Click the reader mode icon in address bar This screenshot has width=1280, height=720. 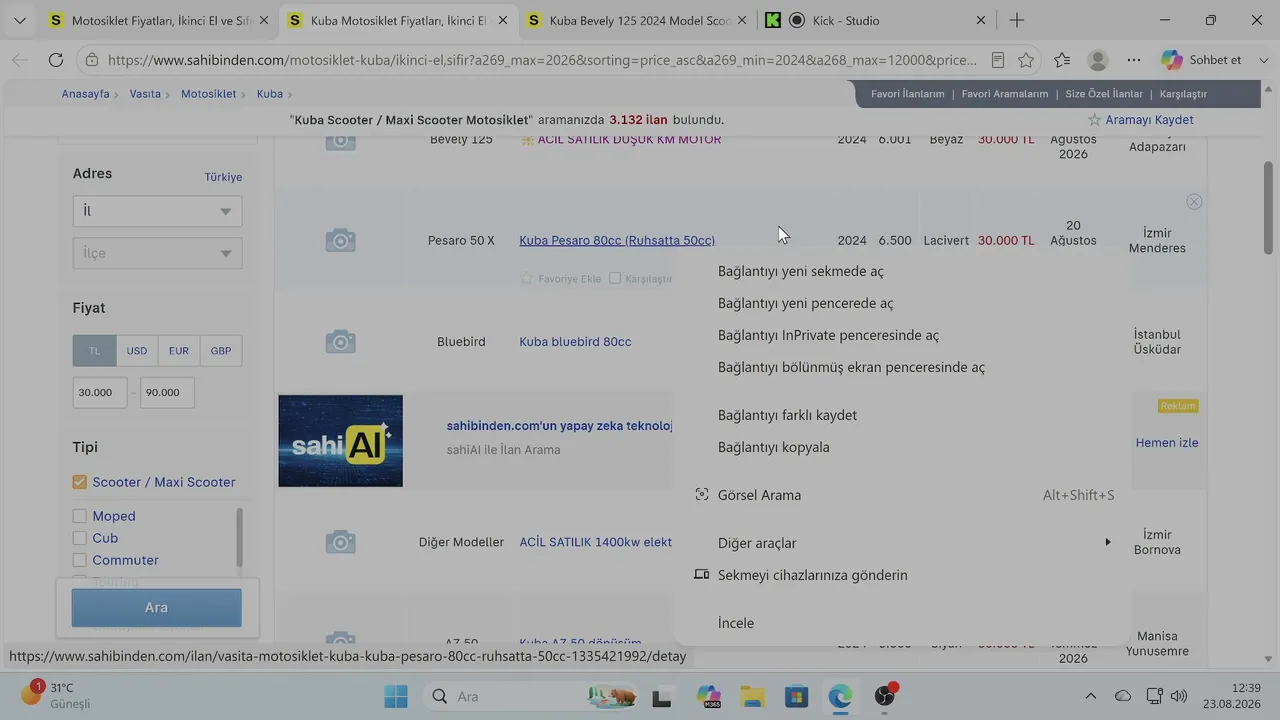[997, 60]
